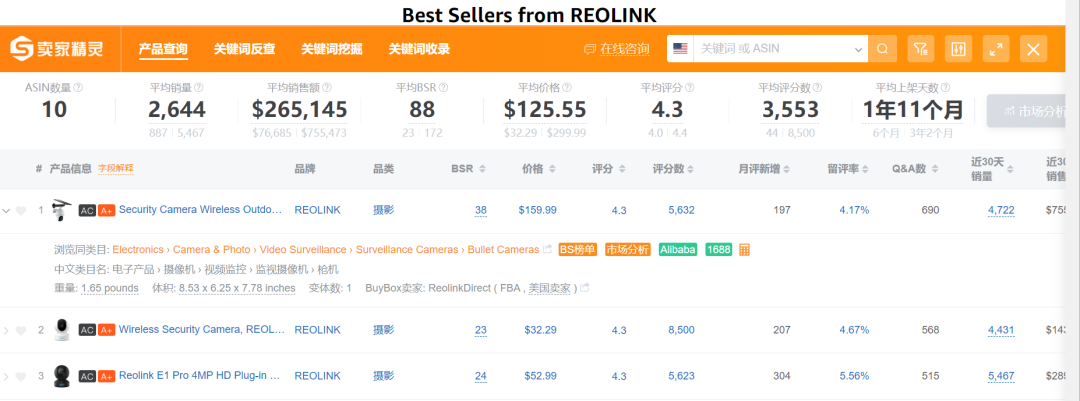Click the 美国卖家 seller label

550,288
